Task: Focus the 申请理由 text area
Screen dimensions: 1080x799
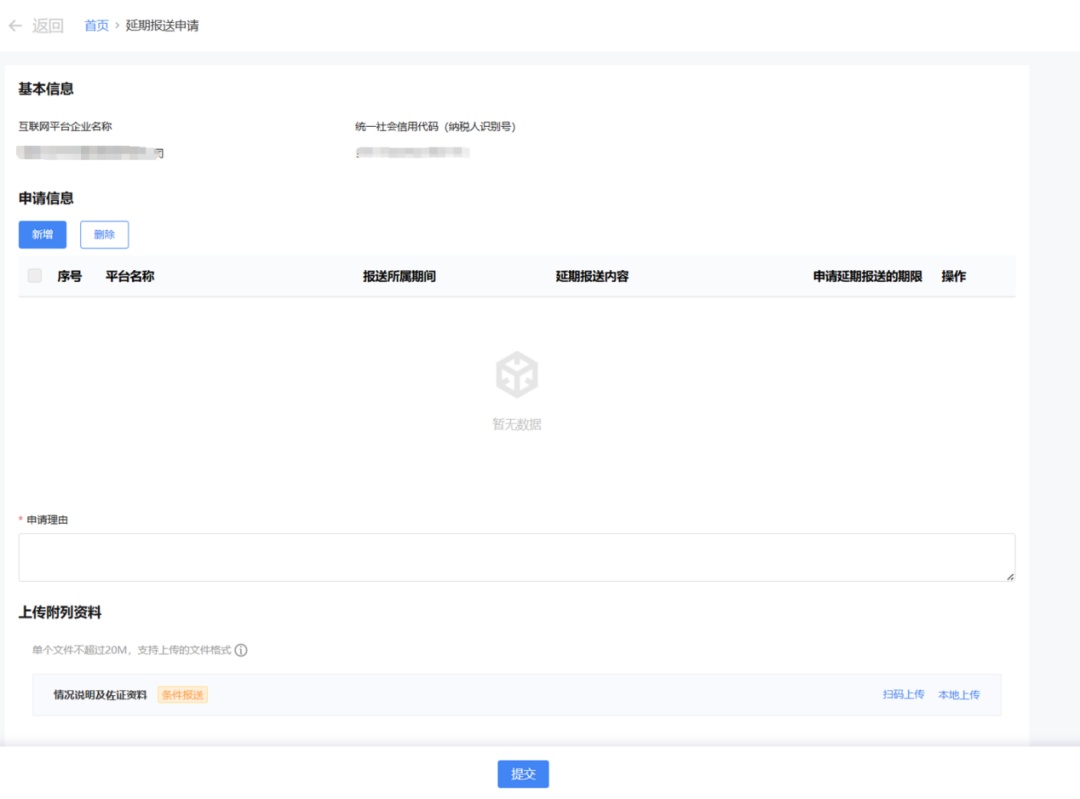Action: coord(516,557)
